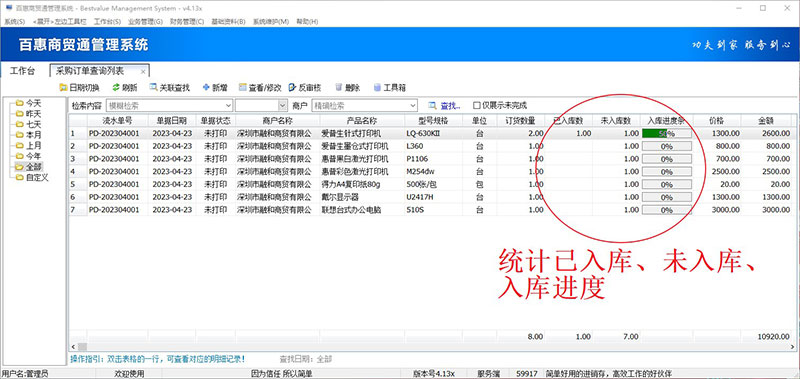The width and height of the screenshot is (800, 379).
Task: Click folder icon beside 本月
Action: 20,136
